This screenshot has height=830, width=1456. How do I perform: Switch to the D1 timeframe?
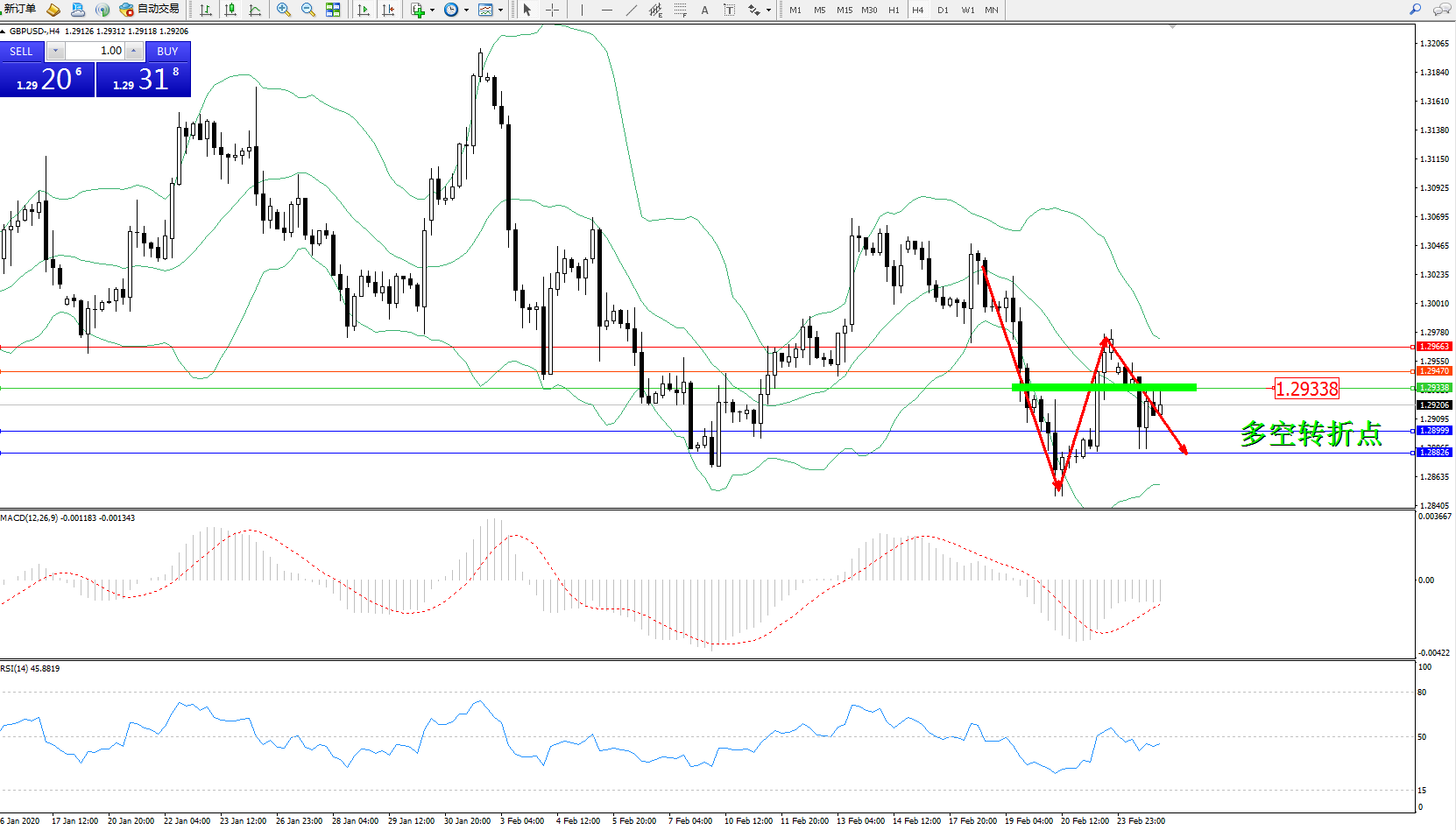[943, 11]
